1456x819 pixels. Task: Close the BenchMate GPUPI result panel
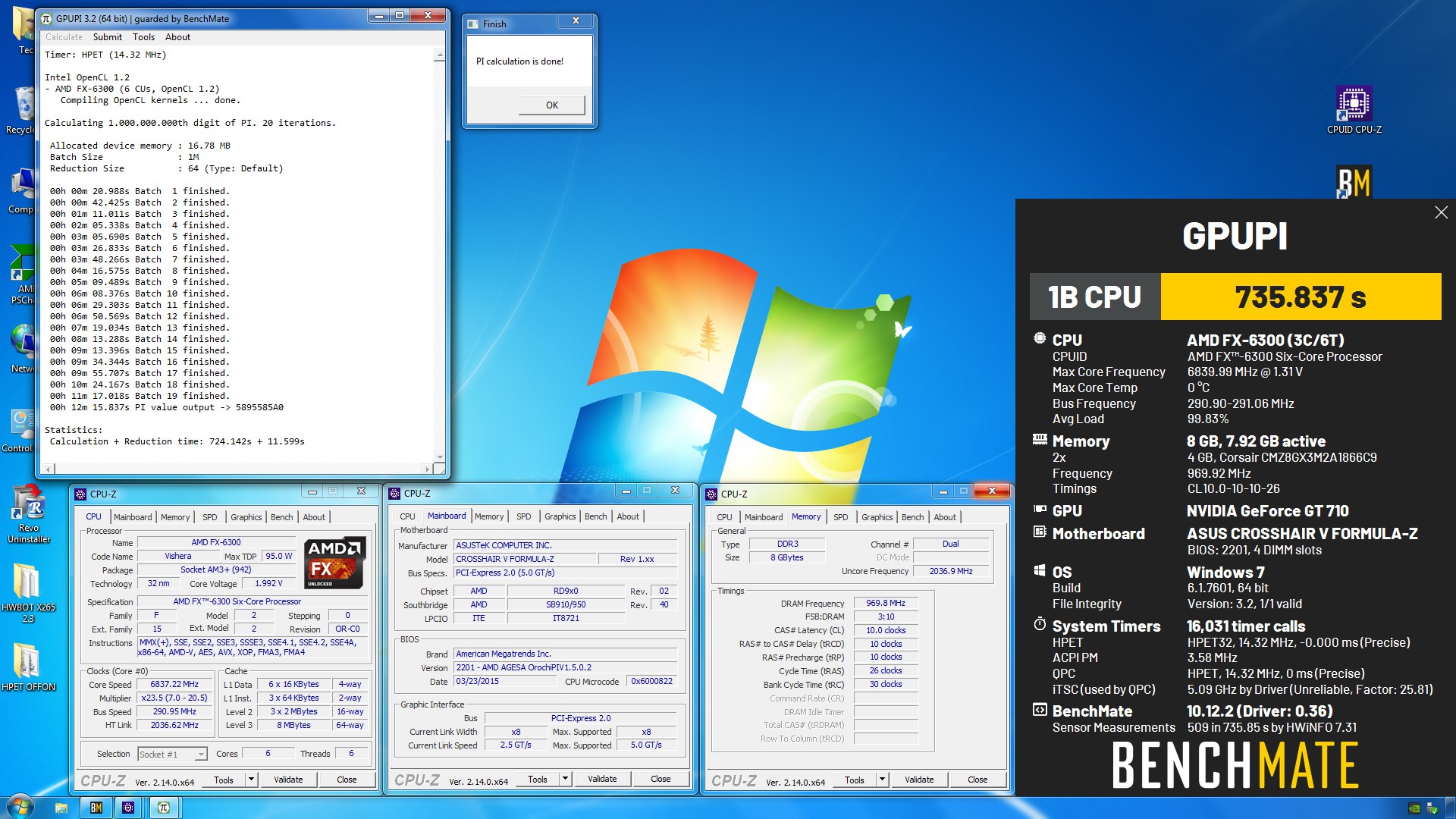1441,212
